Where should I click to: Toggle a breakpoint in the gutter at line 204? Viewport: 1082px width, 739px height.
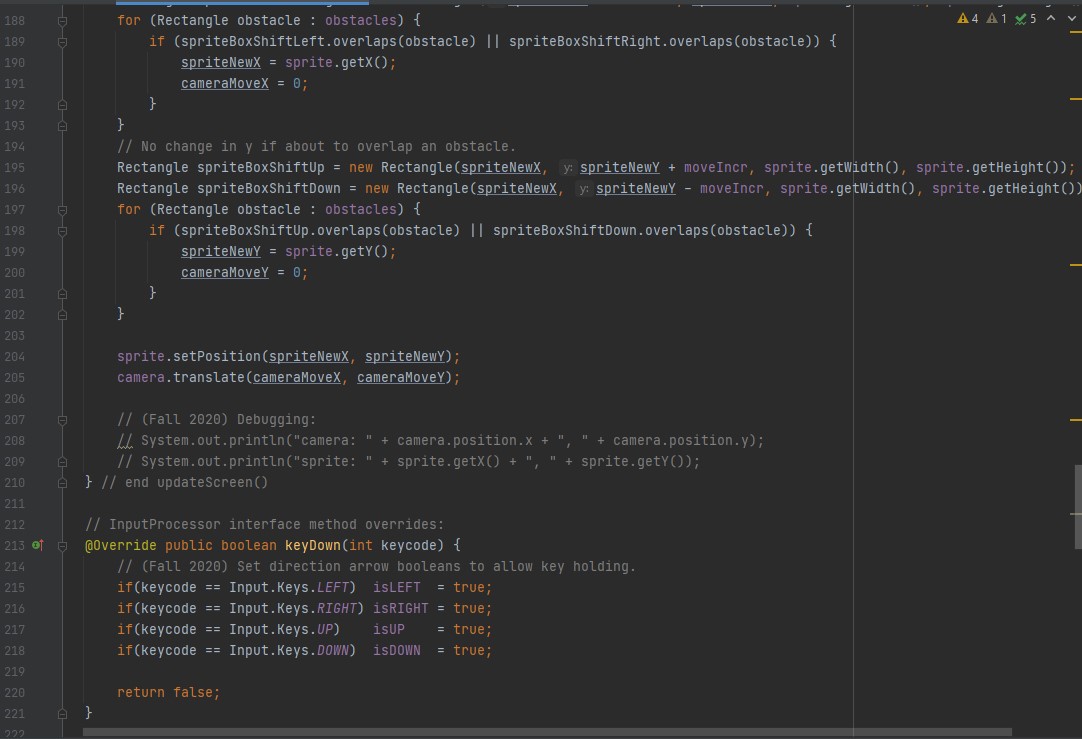tap(42, 356)
